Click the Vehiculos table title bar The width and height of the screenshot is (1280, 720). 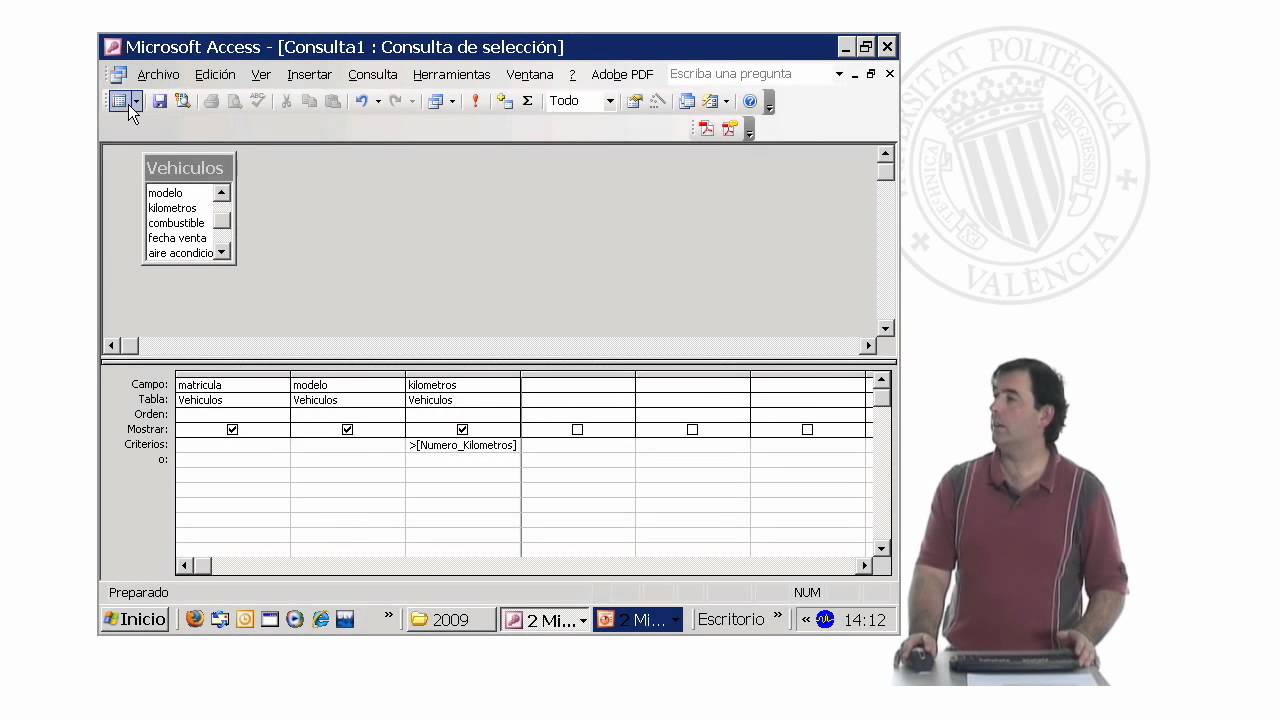click(189, 168)
